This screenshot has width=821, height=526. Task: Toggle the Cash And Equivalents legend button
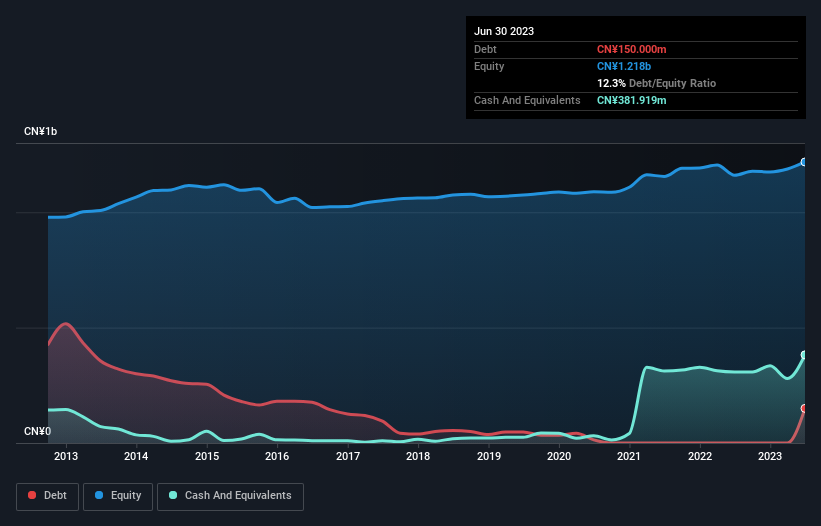(230, 496)
